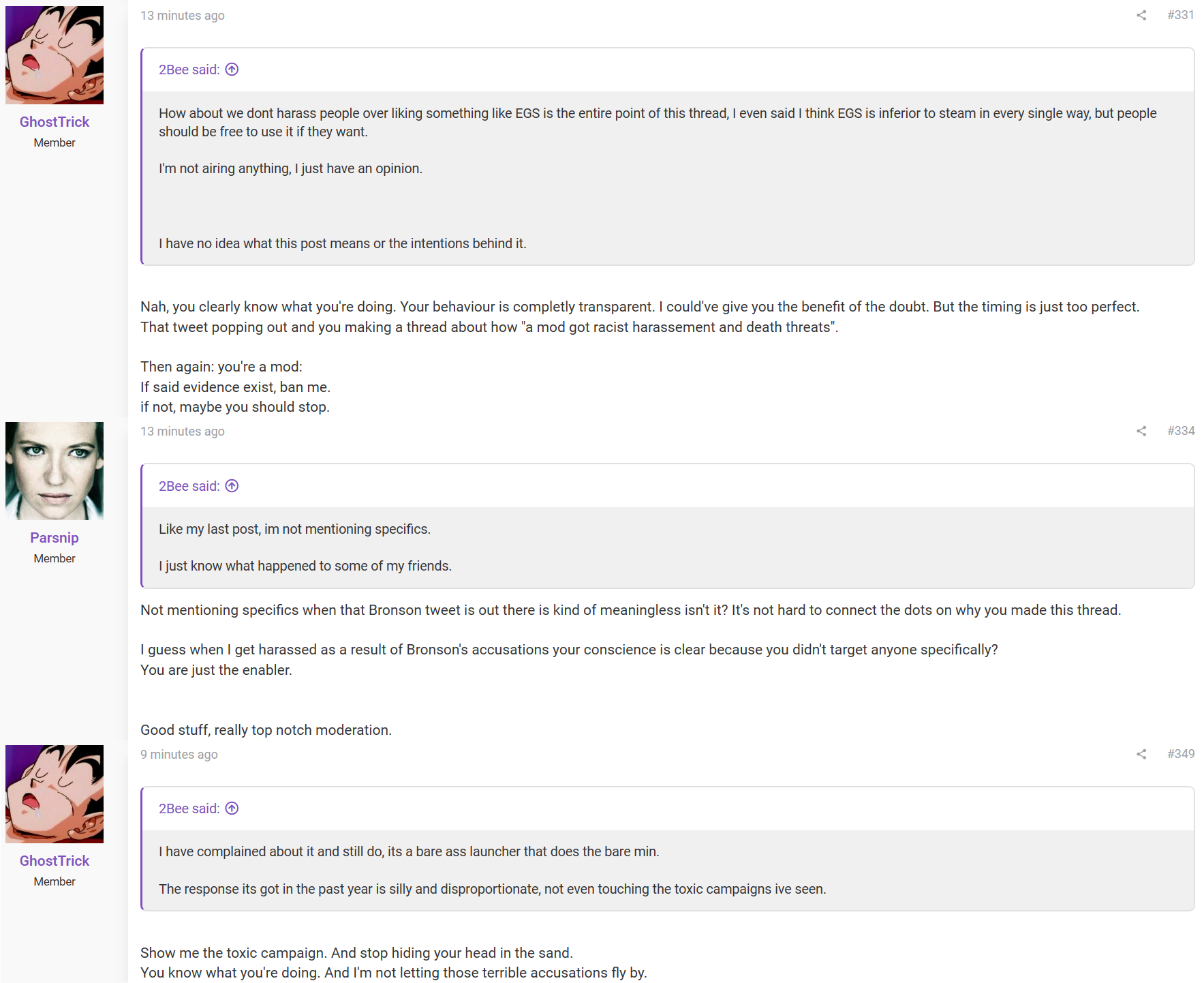Image resolution: width=1204 pixels, height=983 pixels.
Task: Open post number #334 permalink
Action: [x=1180, y=431]
